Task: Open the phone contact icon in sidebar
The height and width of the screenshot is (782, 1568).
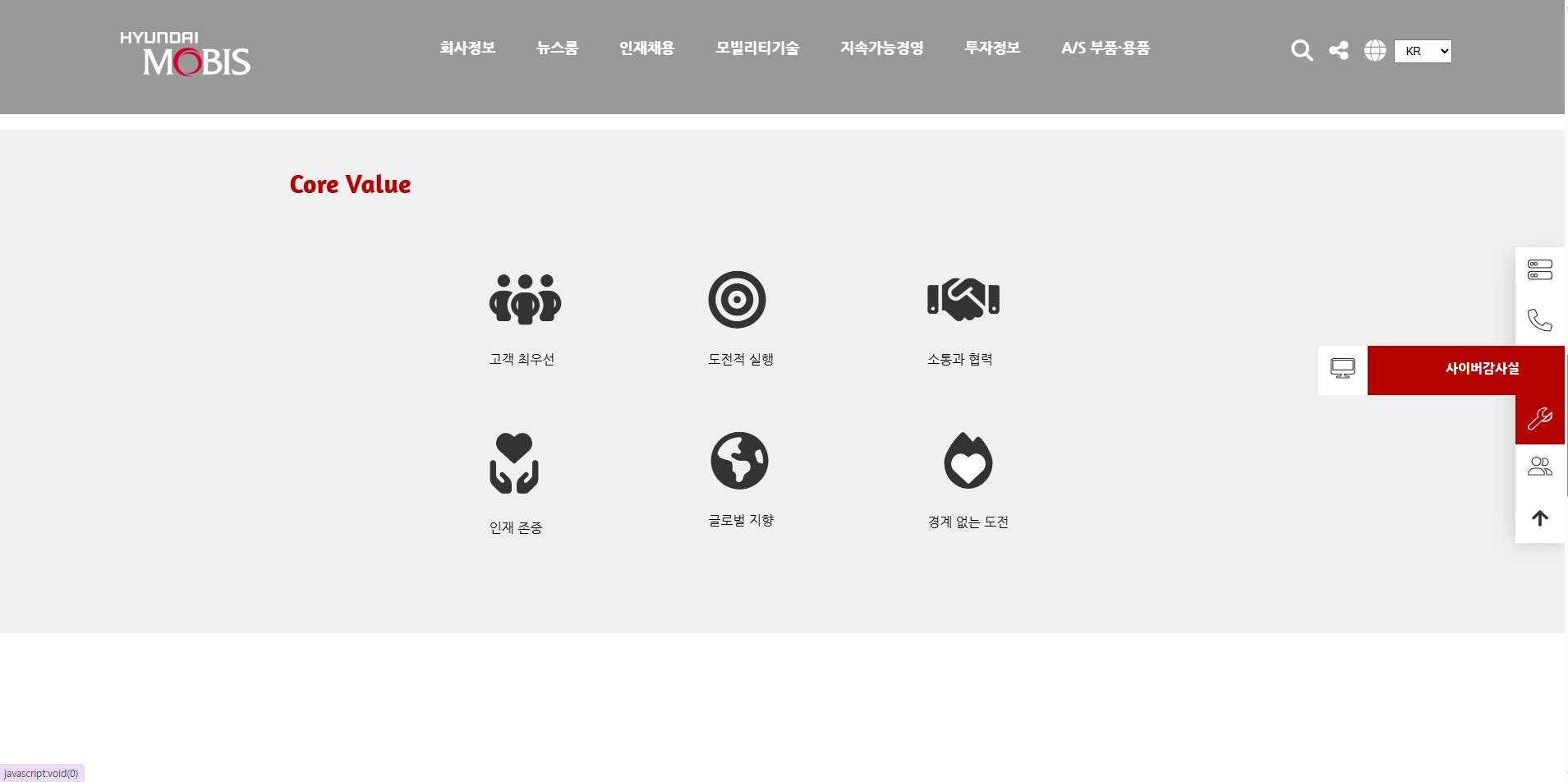Action: (1540, 320)
